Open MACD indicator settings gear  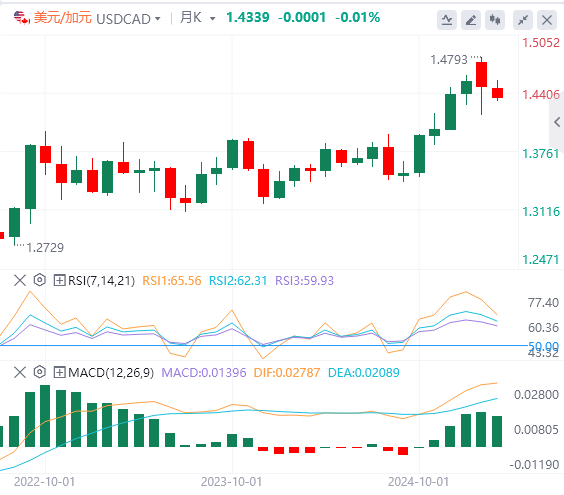tap(40, 372)
